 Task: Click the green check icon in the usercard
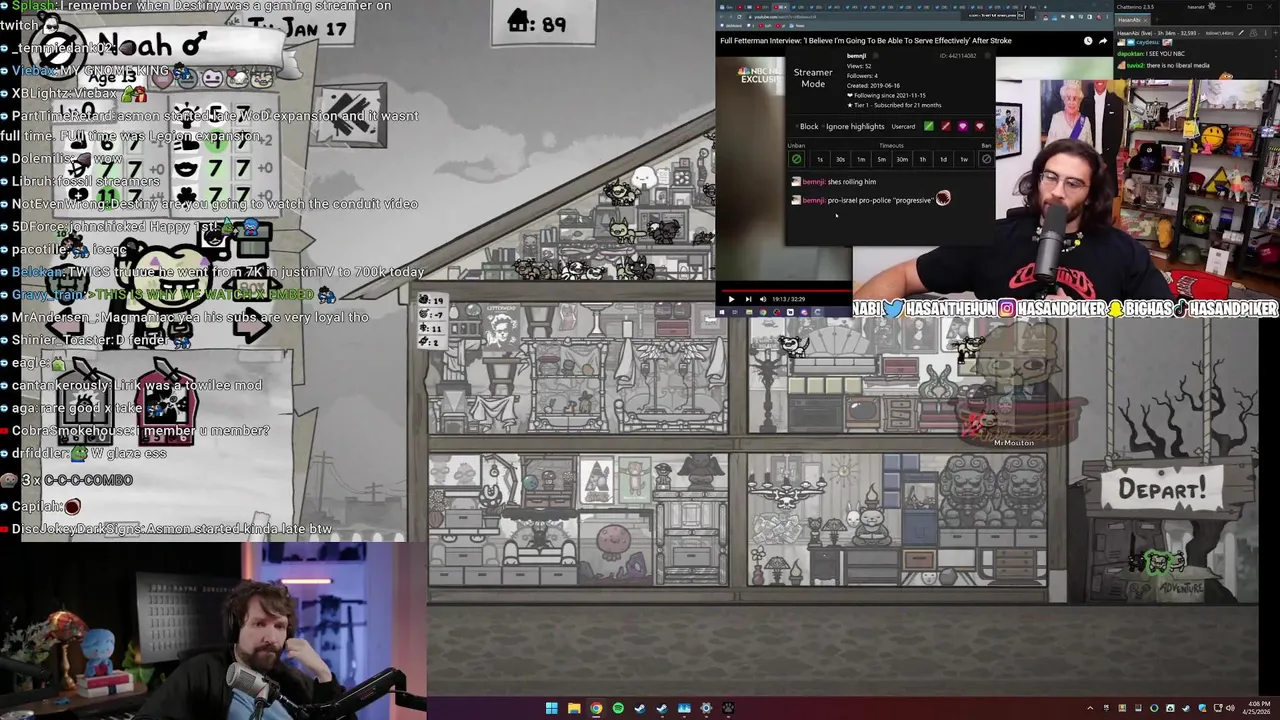pyautogui.click(x=929, y=126)
